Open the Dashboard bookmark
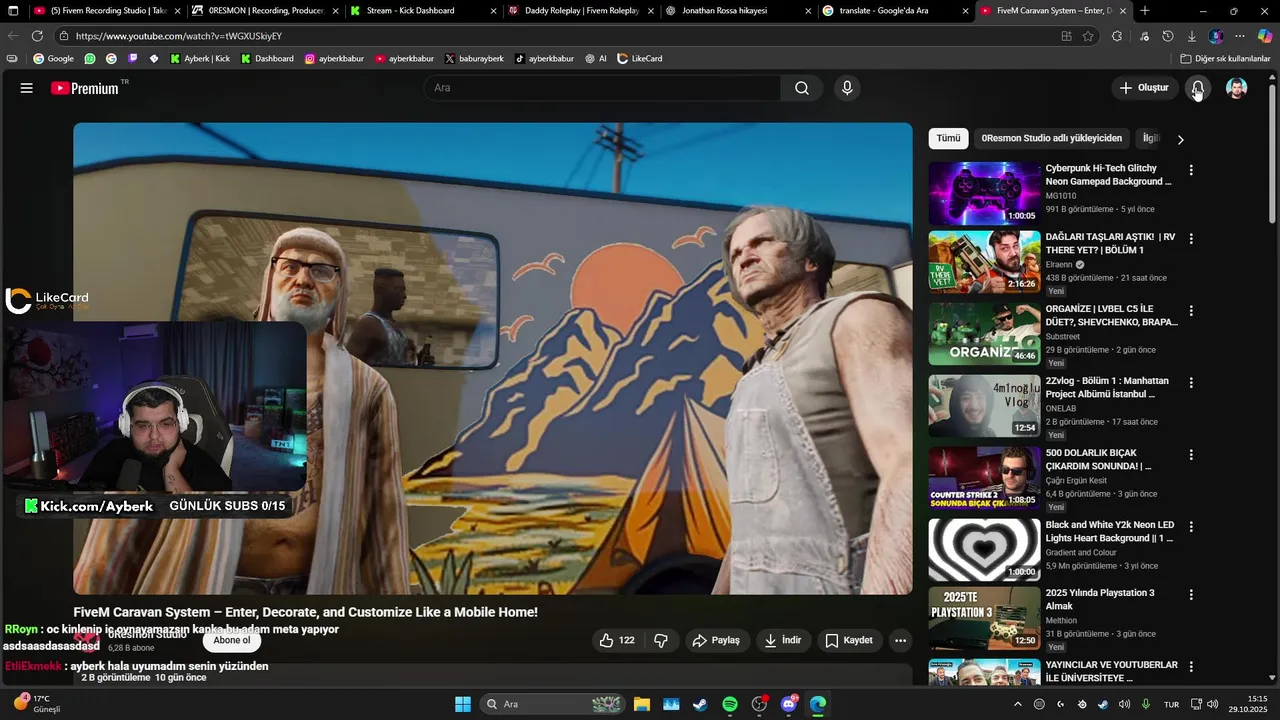The image size is (1280, 720). coord(267,59)
